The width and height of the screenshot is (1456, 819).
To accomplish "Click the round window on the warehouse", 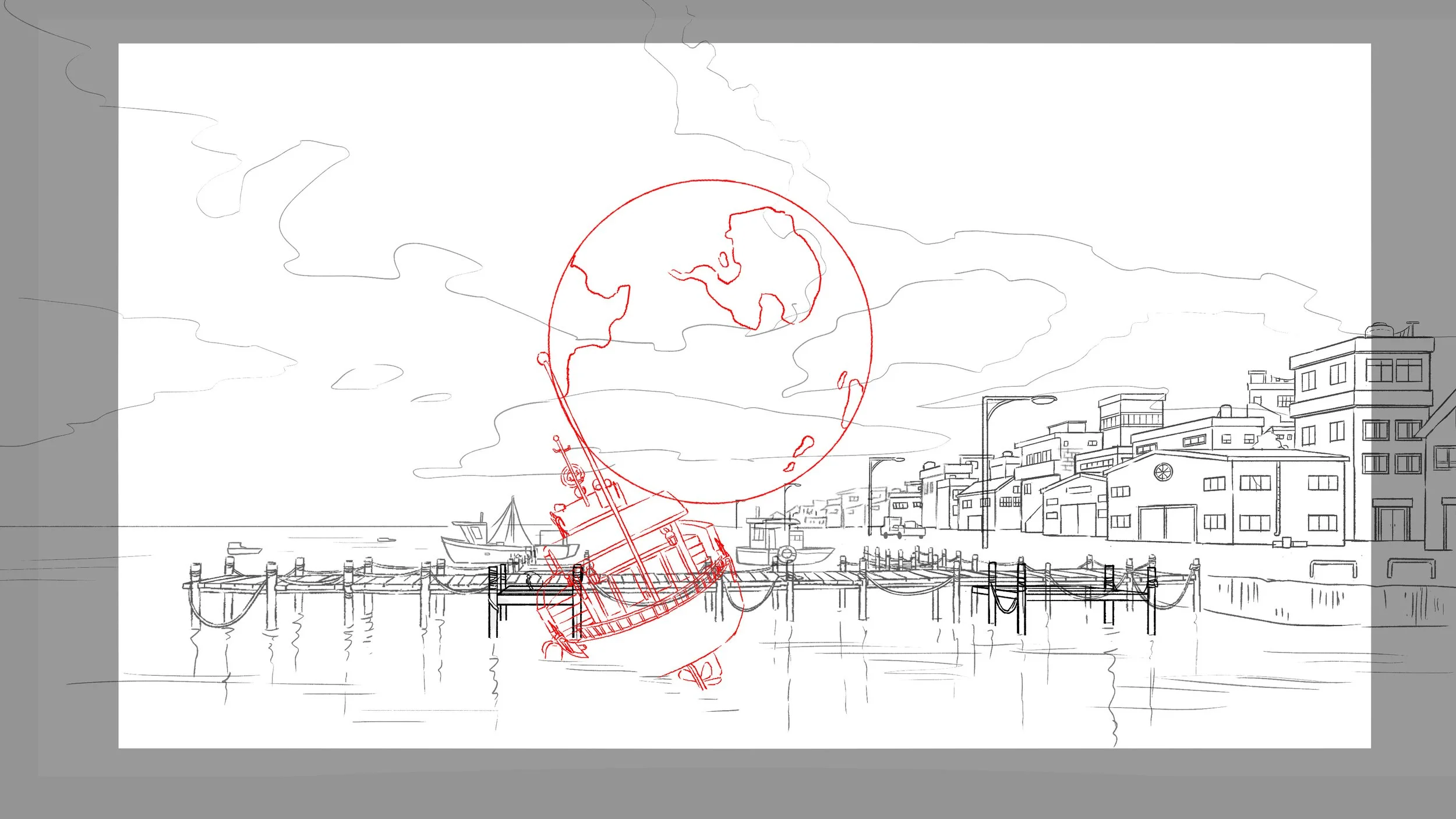I will click(x=1162, y=471).
